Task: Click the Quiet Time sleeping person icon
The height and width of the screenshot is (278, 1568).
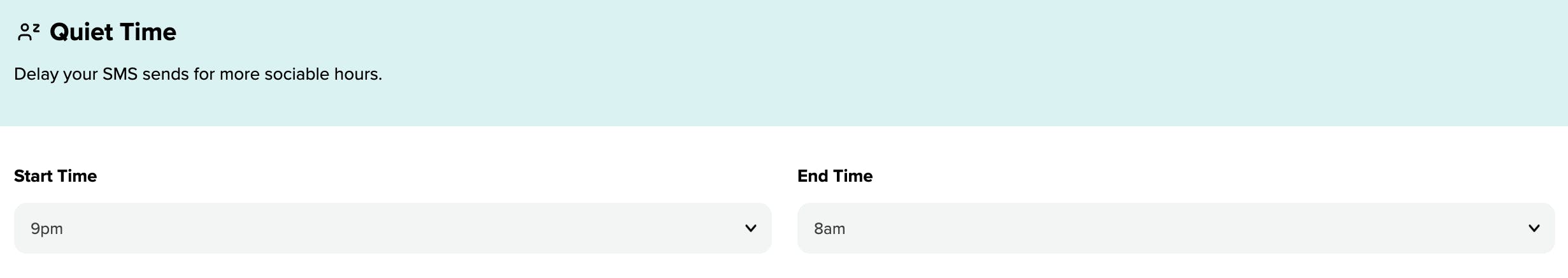Action: tap(29, 32)
